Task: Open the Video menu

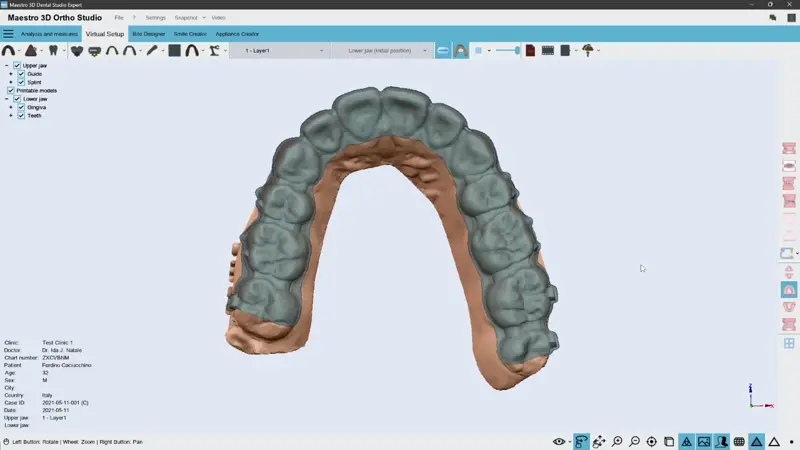Action: point(218,18)
